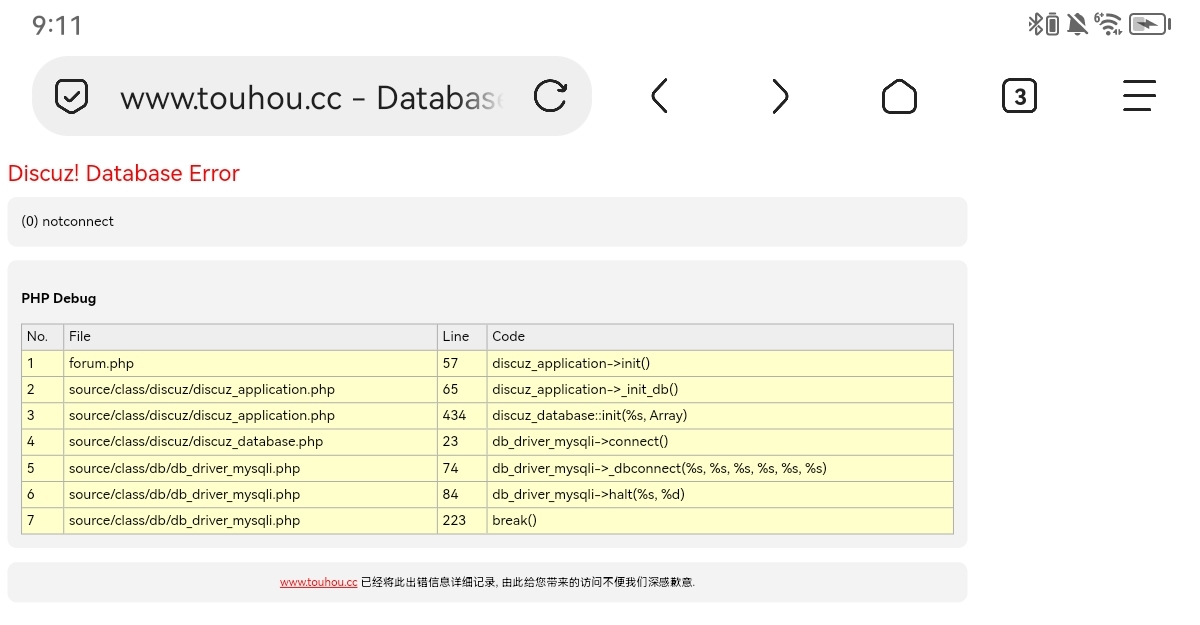Tap the clock showing 9:11

click(57, 25)
